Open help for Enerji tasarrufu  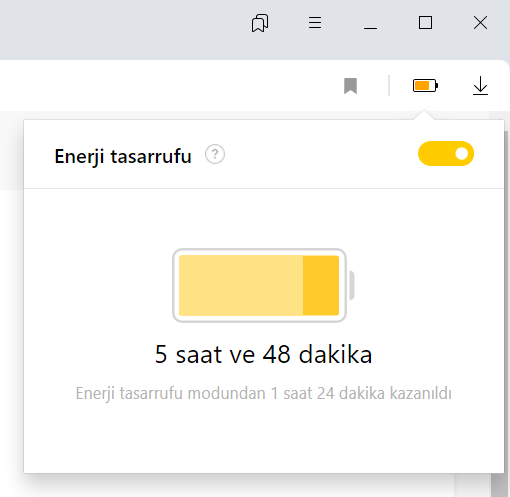click(215, 154)
